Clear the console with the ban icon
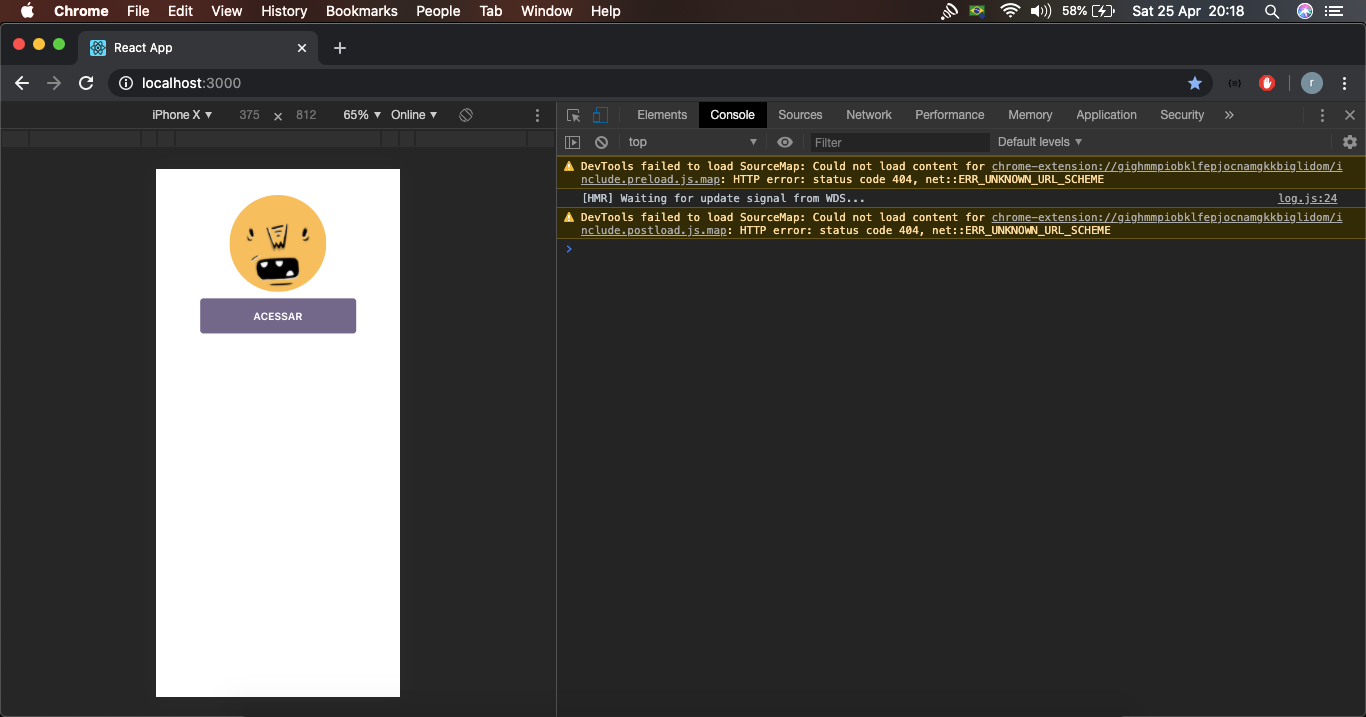Screen dimensions: 1366x717 point(601,143)
